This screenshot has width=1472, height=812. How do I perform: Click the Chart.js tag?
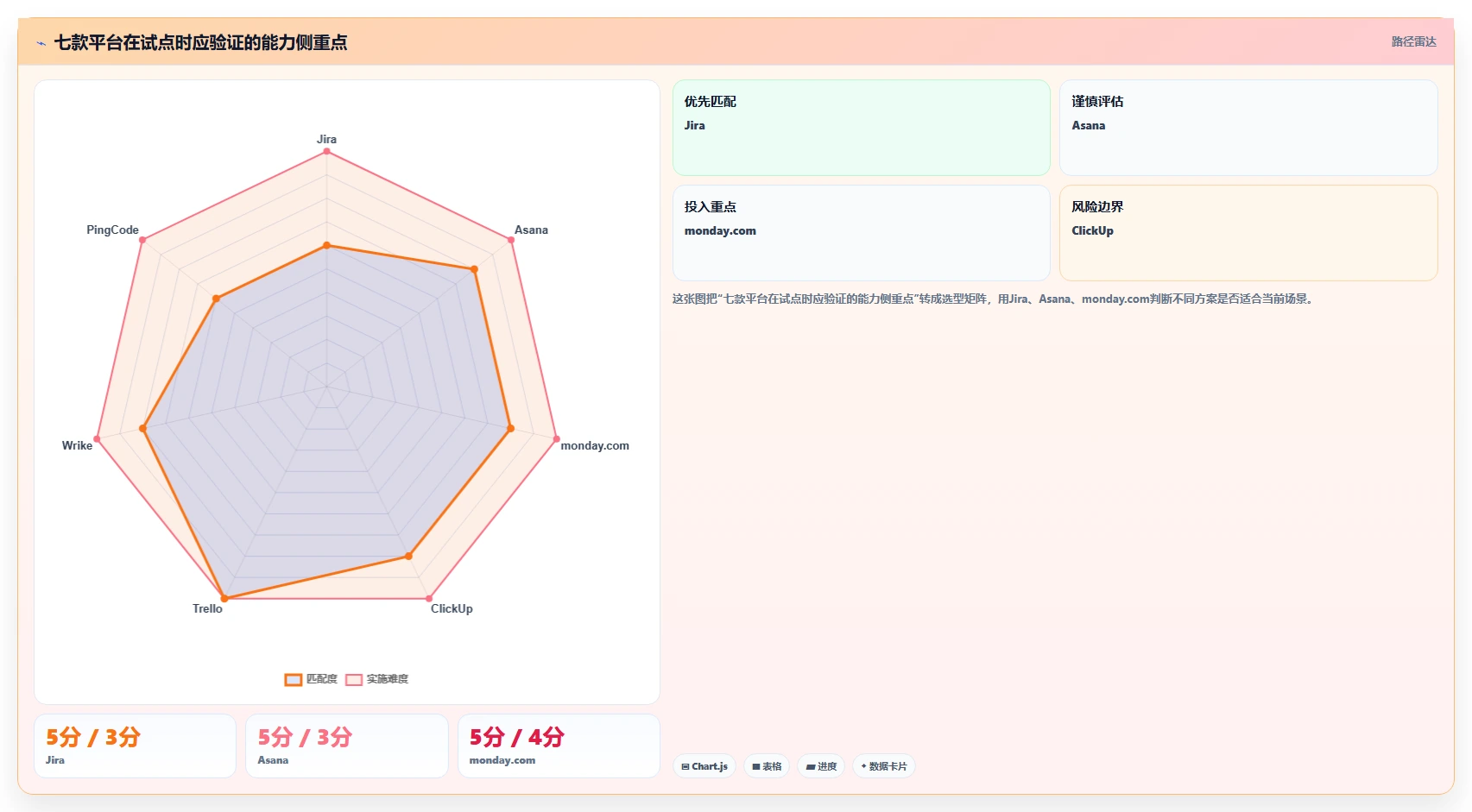click(704, 766)
